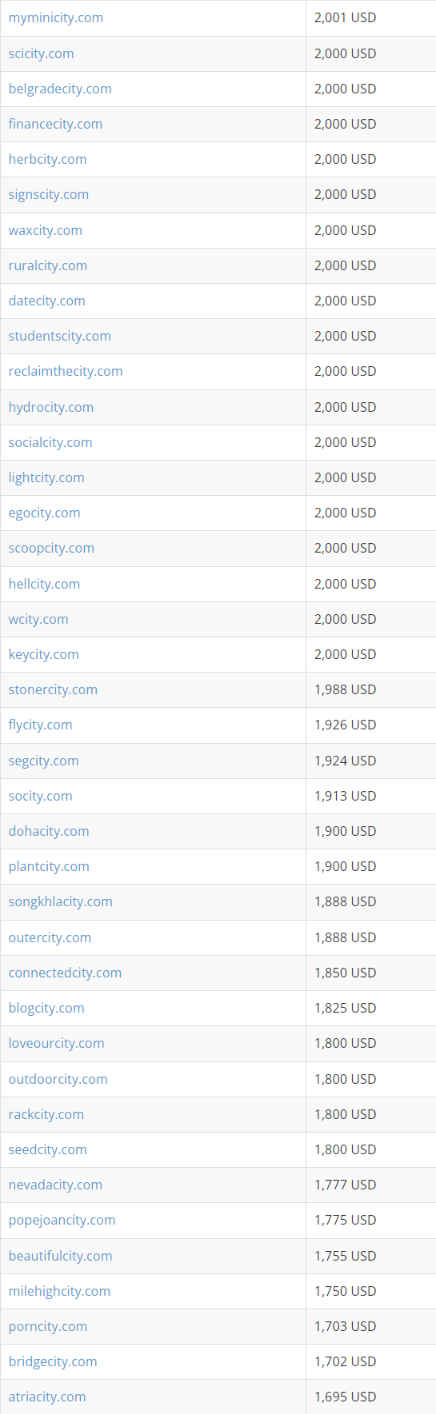Click milehighcity.com link
436x1414 pixels.
point(60,1291)
